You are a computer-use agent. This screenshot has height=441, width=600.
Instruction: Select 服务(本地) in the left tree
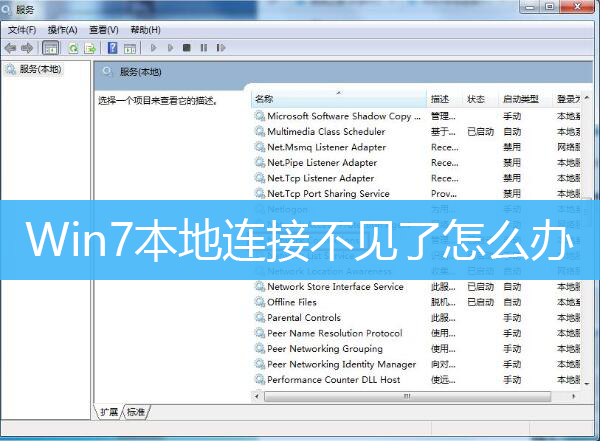pyautogui.click(x=33, y=69)
